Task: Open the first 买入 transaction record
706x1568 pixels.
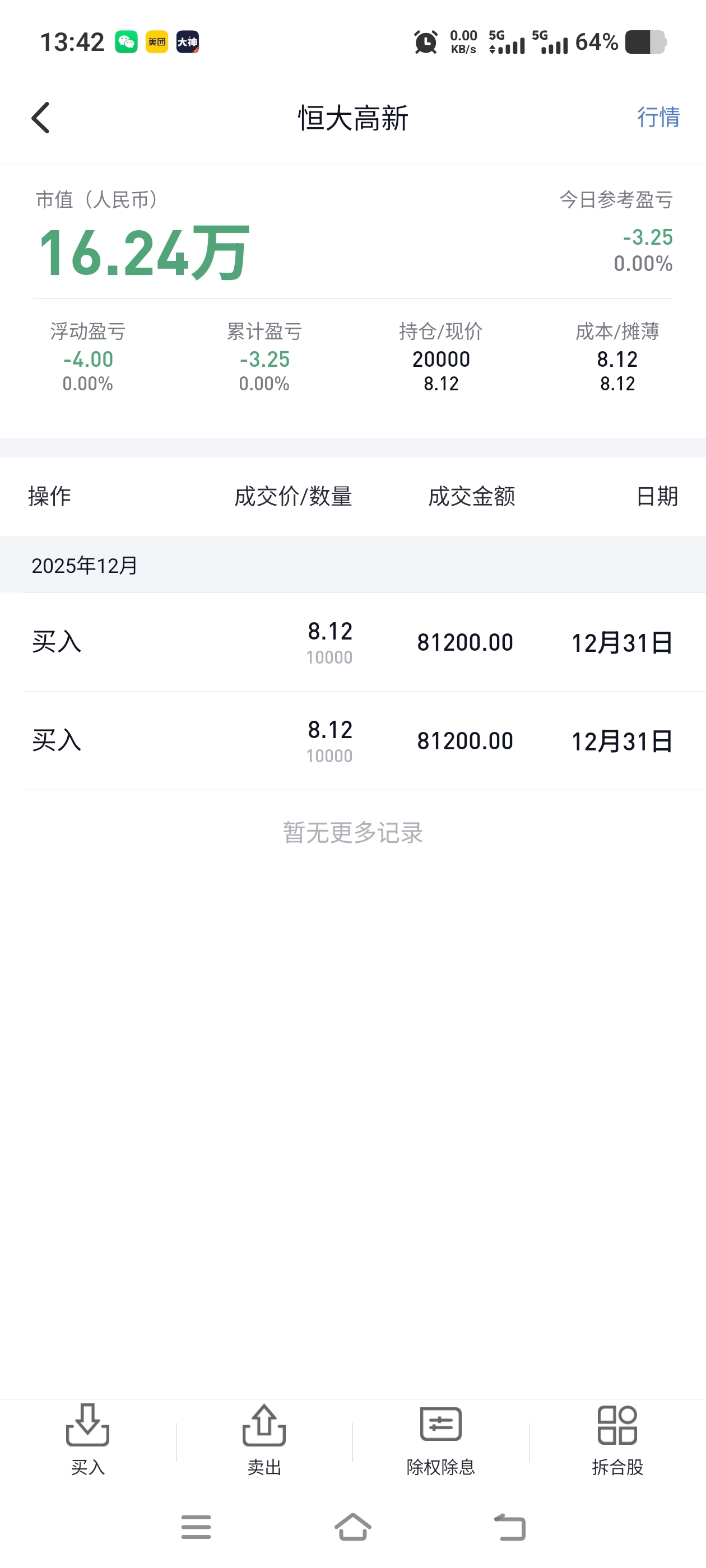Action: click(352, 642)
